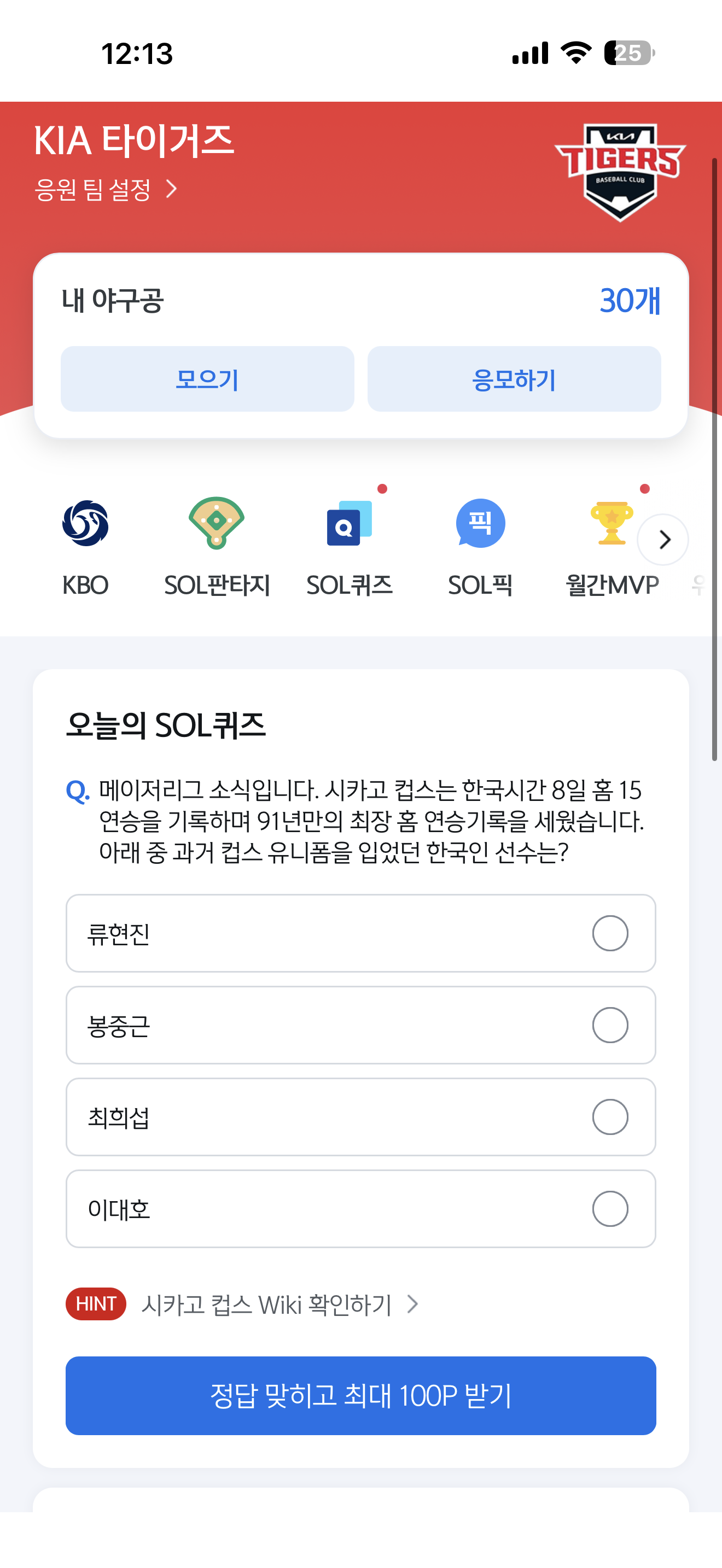The height and width of the screenshot is (1568, 722).
Task: View the 30개 baseball count
Action: point(630,300)
